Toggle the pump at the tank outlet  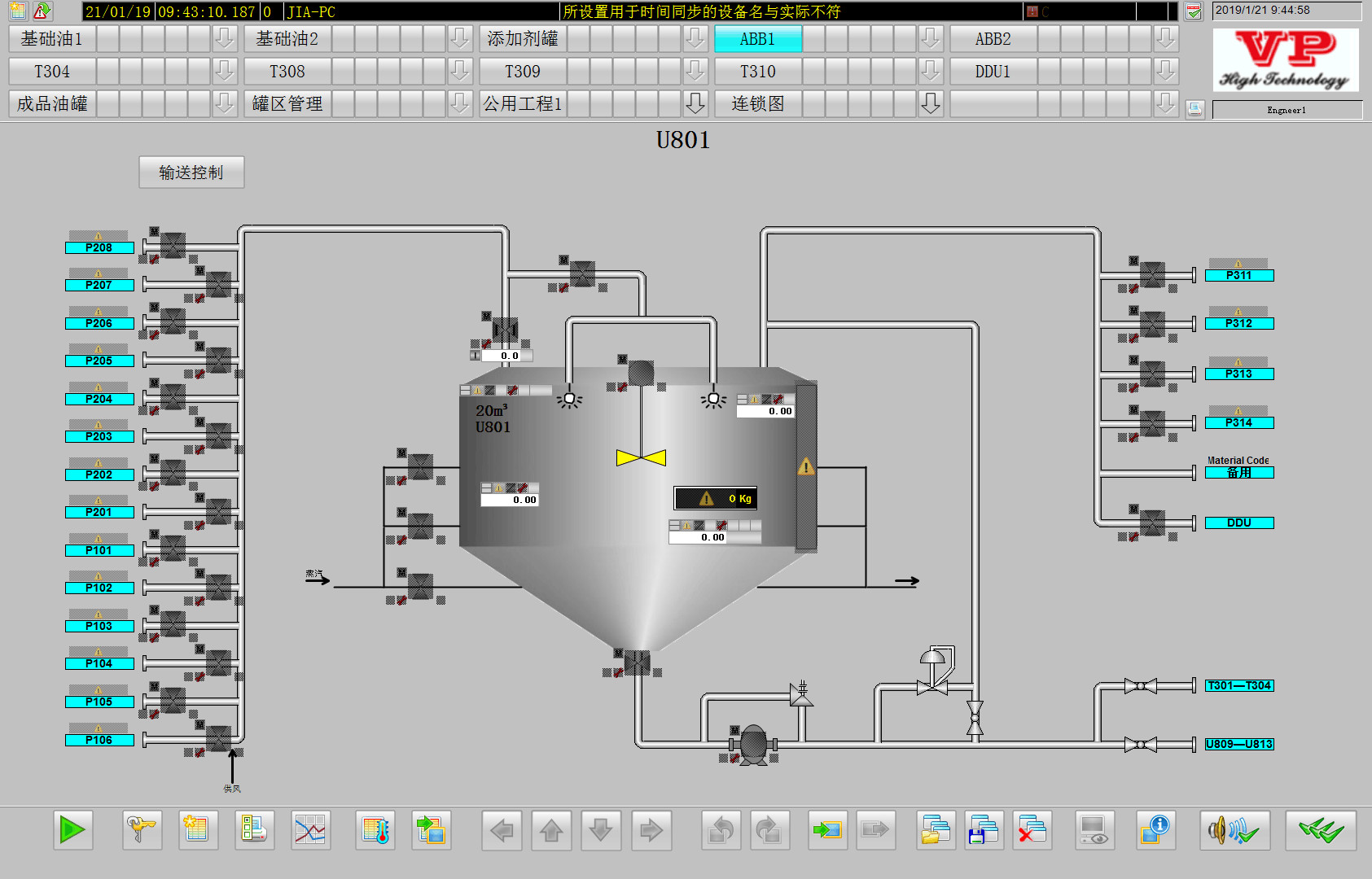pos(753,744)
